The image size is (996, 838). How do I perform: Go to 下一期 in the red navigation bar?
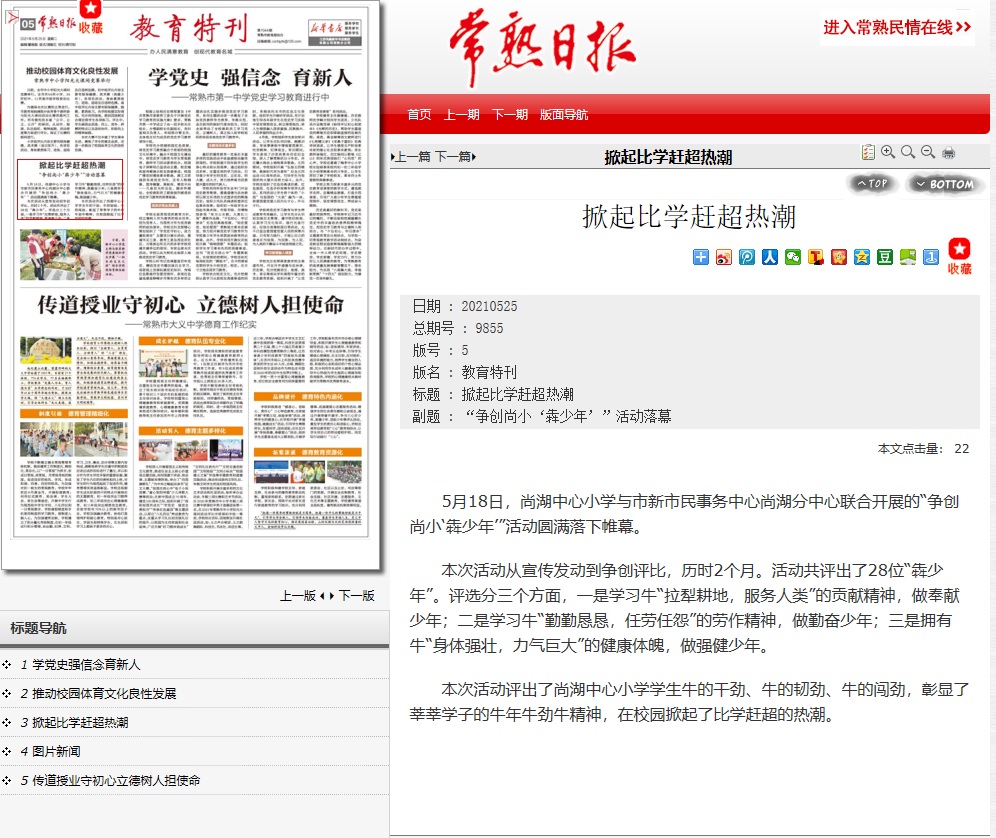(x=510, y=115)
